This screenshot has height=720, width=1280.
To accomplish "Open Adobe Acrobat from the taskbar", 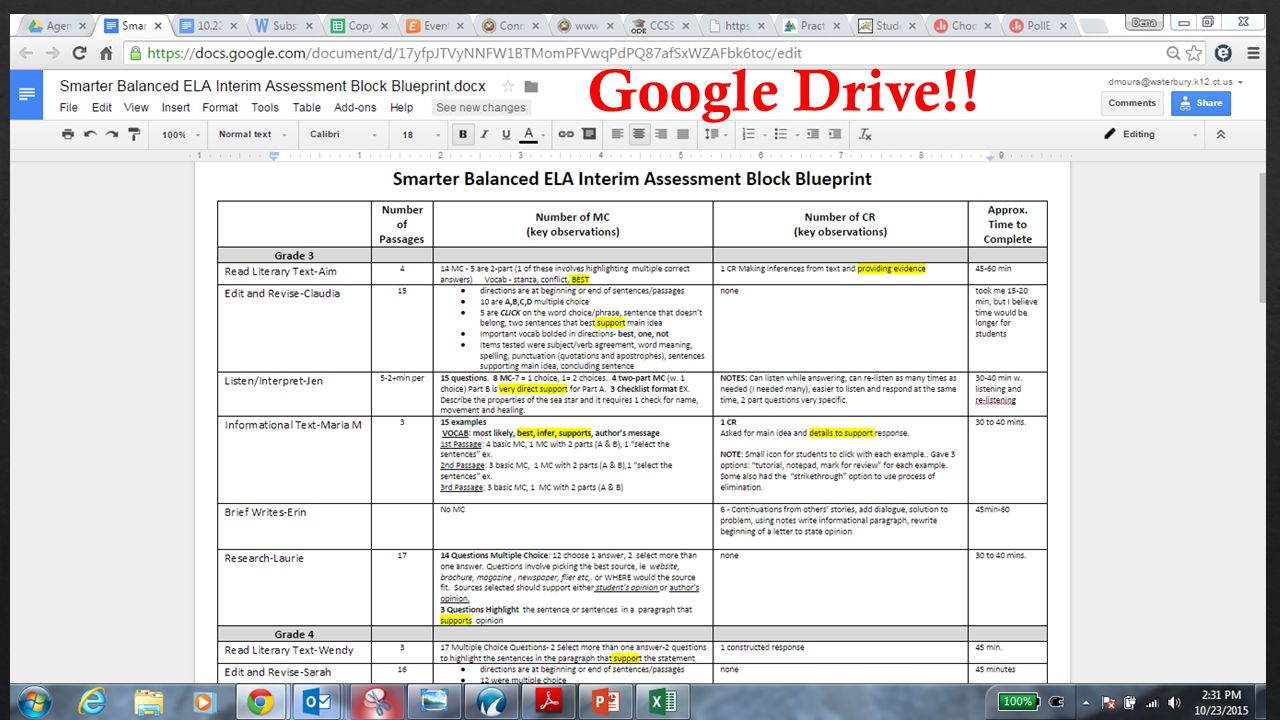I will pyautogui.click(x=549, y=702).
